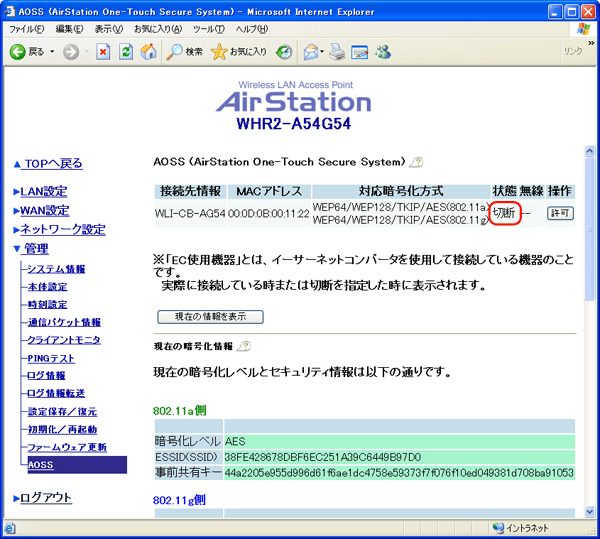600x539 pixels.
Task: Click the Messenger people toolbar icon
Action: pos(383,52)
